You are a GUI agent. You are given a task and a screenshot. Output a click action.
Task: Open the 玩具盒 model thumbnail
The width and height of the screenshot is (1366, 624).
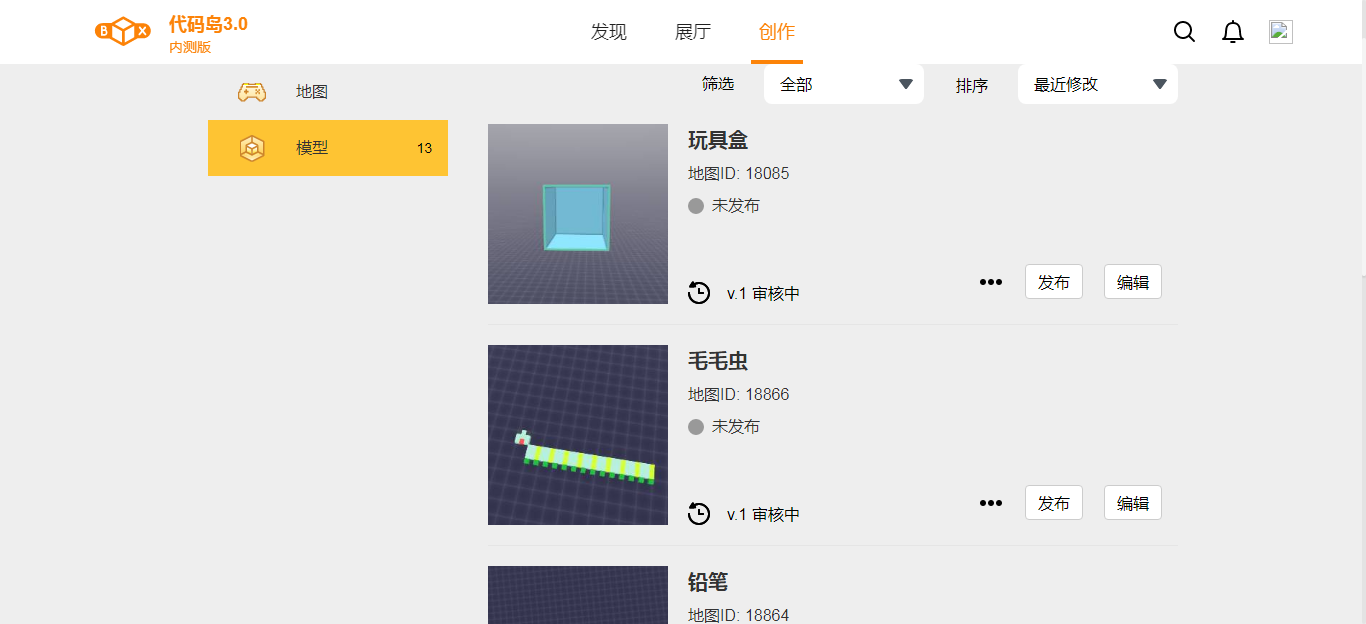578,214
